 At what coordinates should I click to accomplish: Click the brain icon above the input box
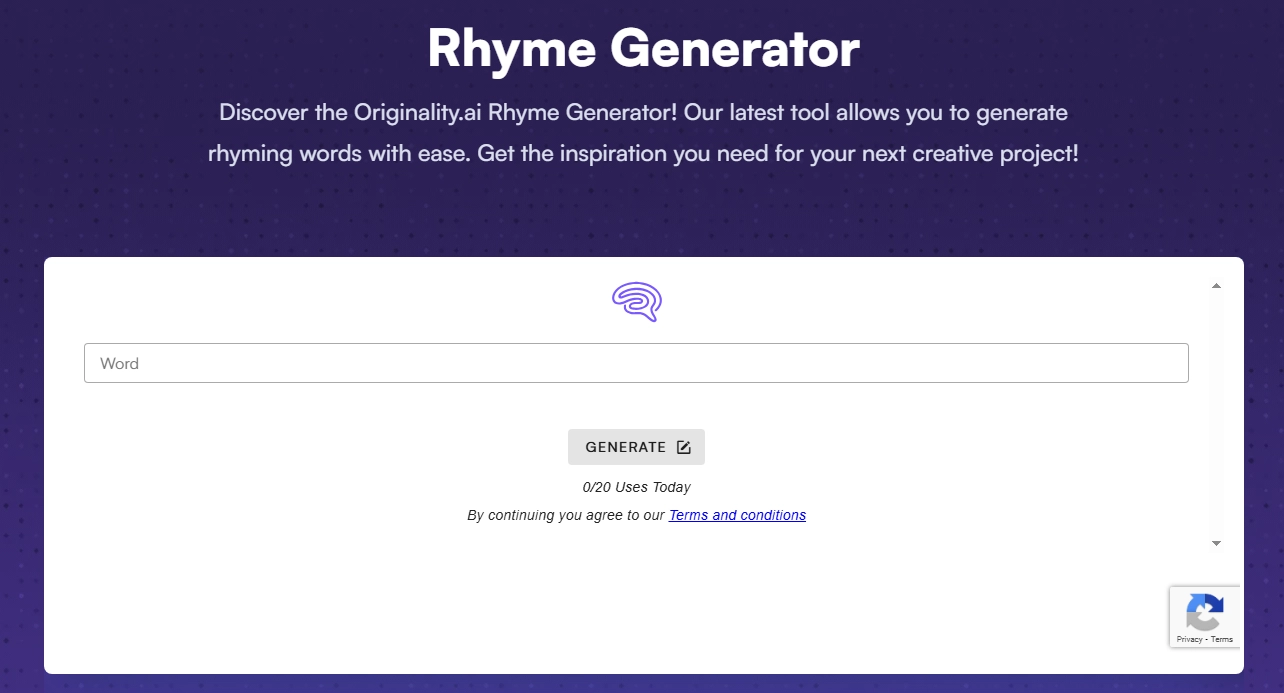click(636, 301)
